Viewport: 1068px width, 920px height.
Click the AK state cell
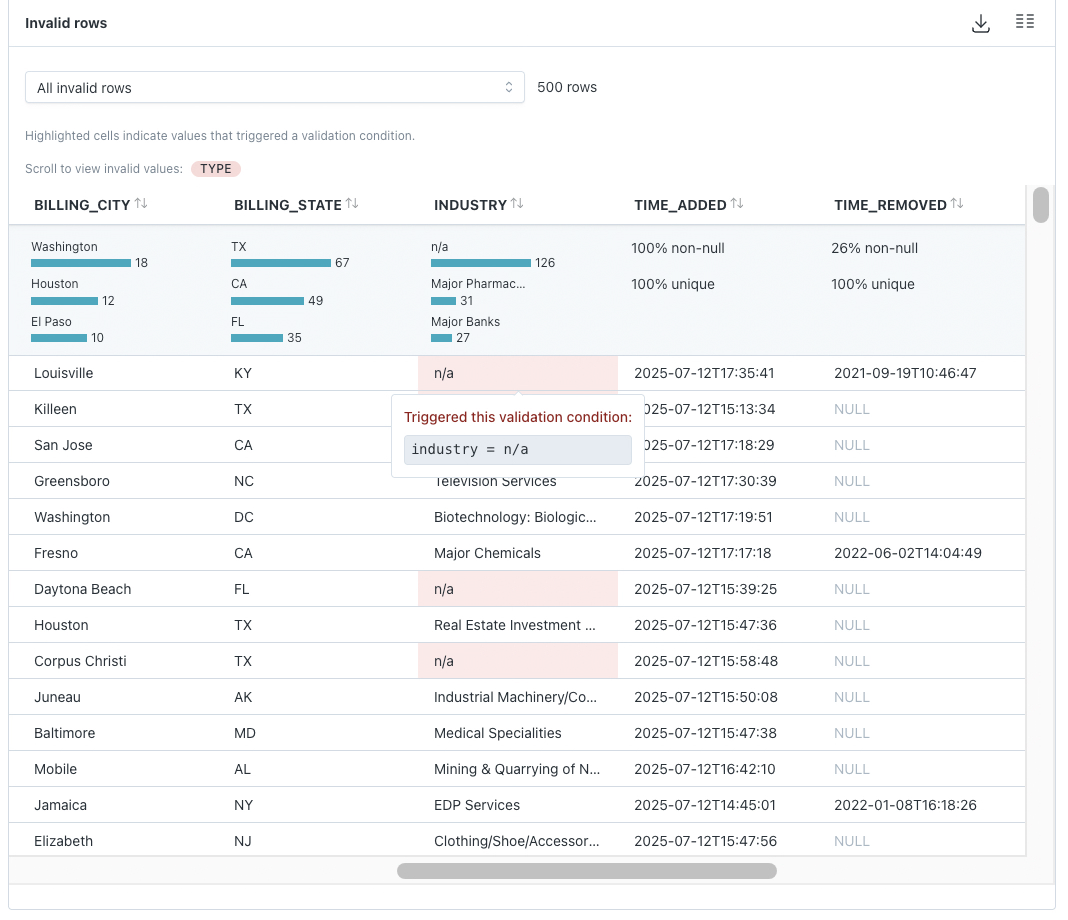(243, 697)
